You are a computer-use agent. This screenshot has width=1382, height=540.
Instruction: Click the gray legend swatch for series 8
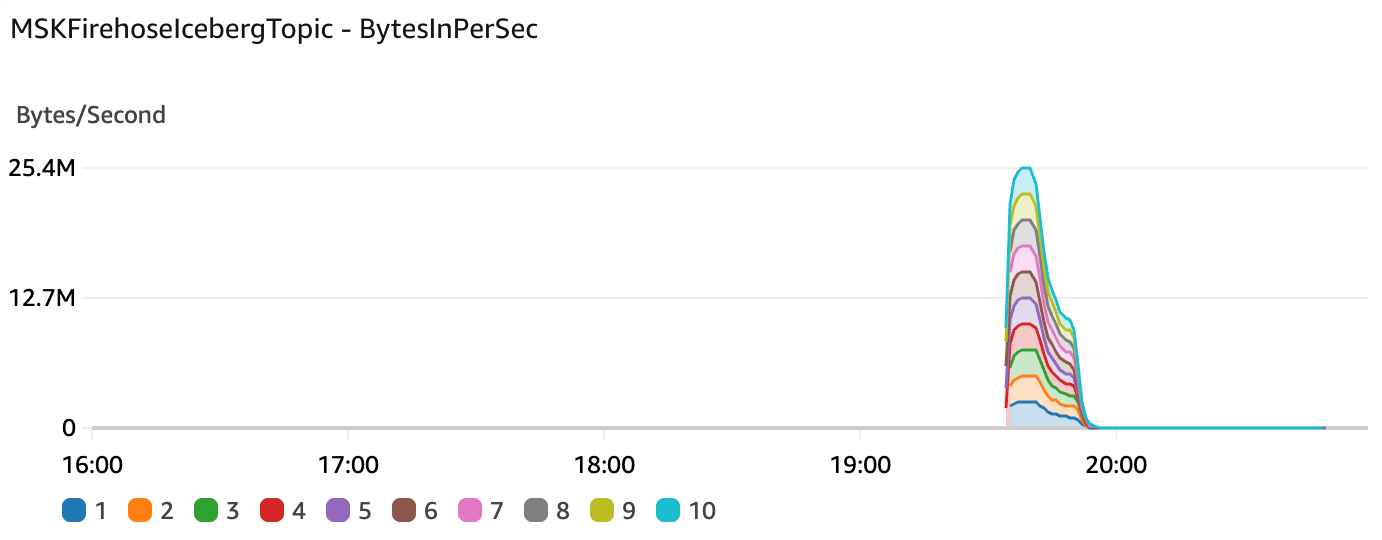(535, 511)
